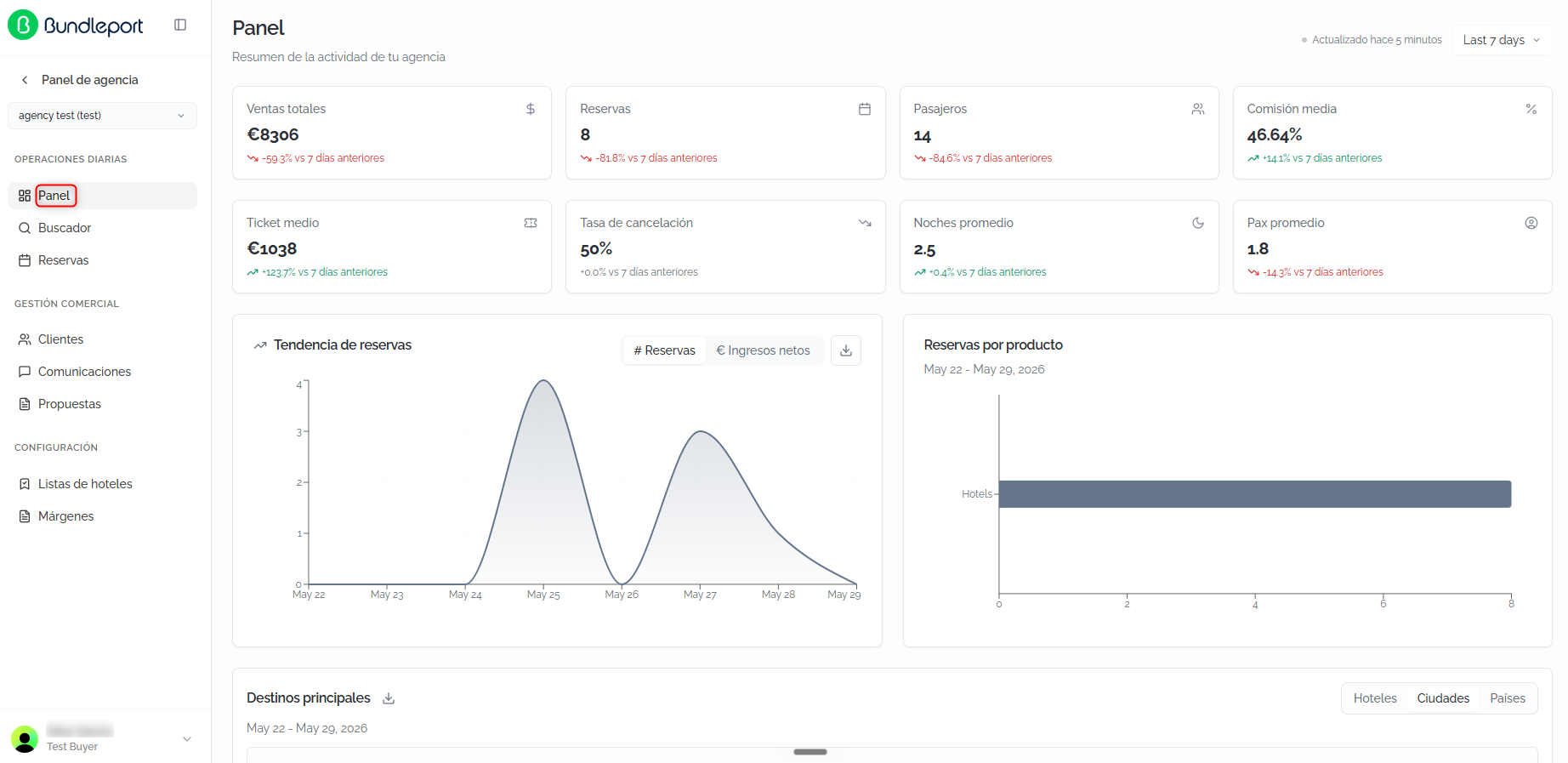The width and height of the screenshot is (1568, 763).
Task: Click the Actualizado hace 5 minutos status
Action: point(1372,40)
